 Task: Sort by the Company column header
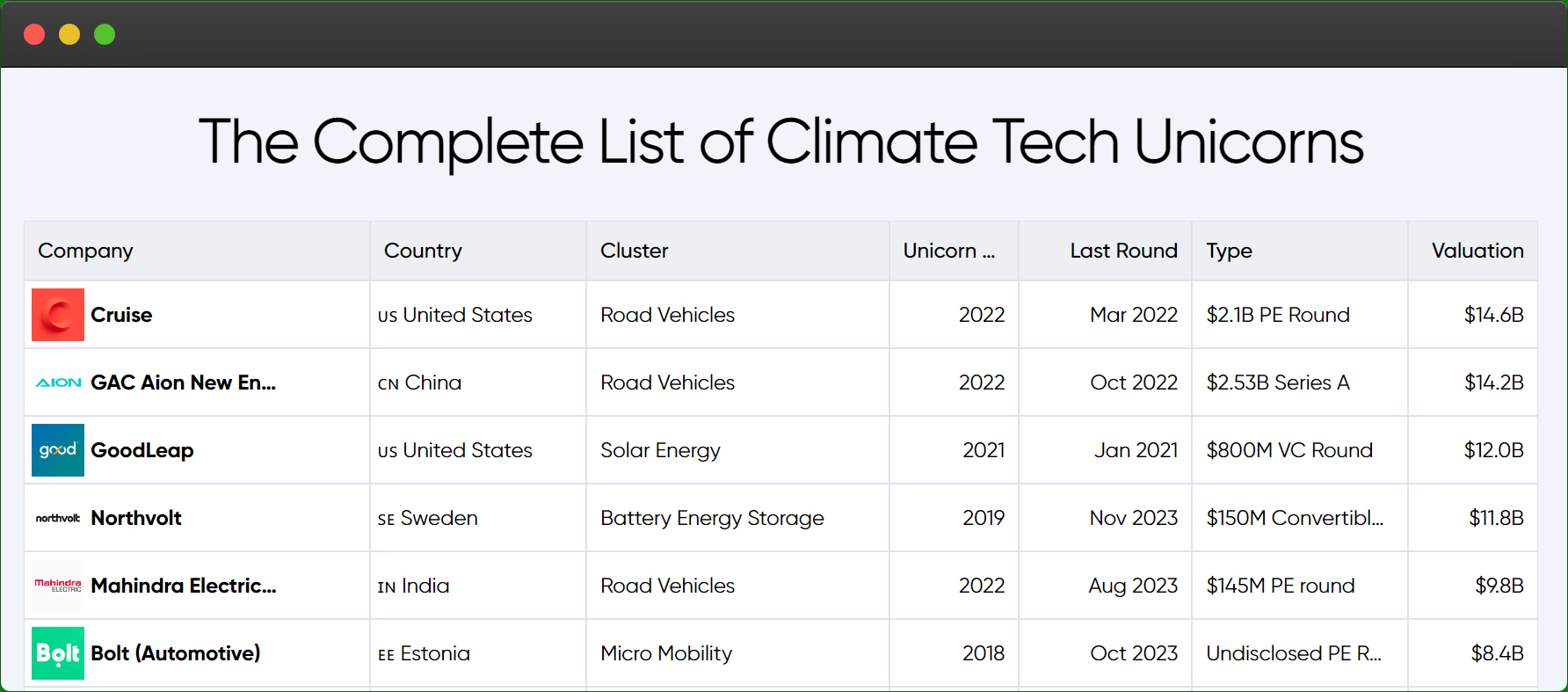click(85, 251)
